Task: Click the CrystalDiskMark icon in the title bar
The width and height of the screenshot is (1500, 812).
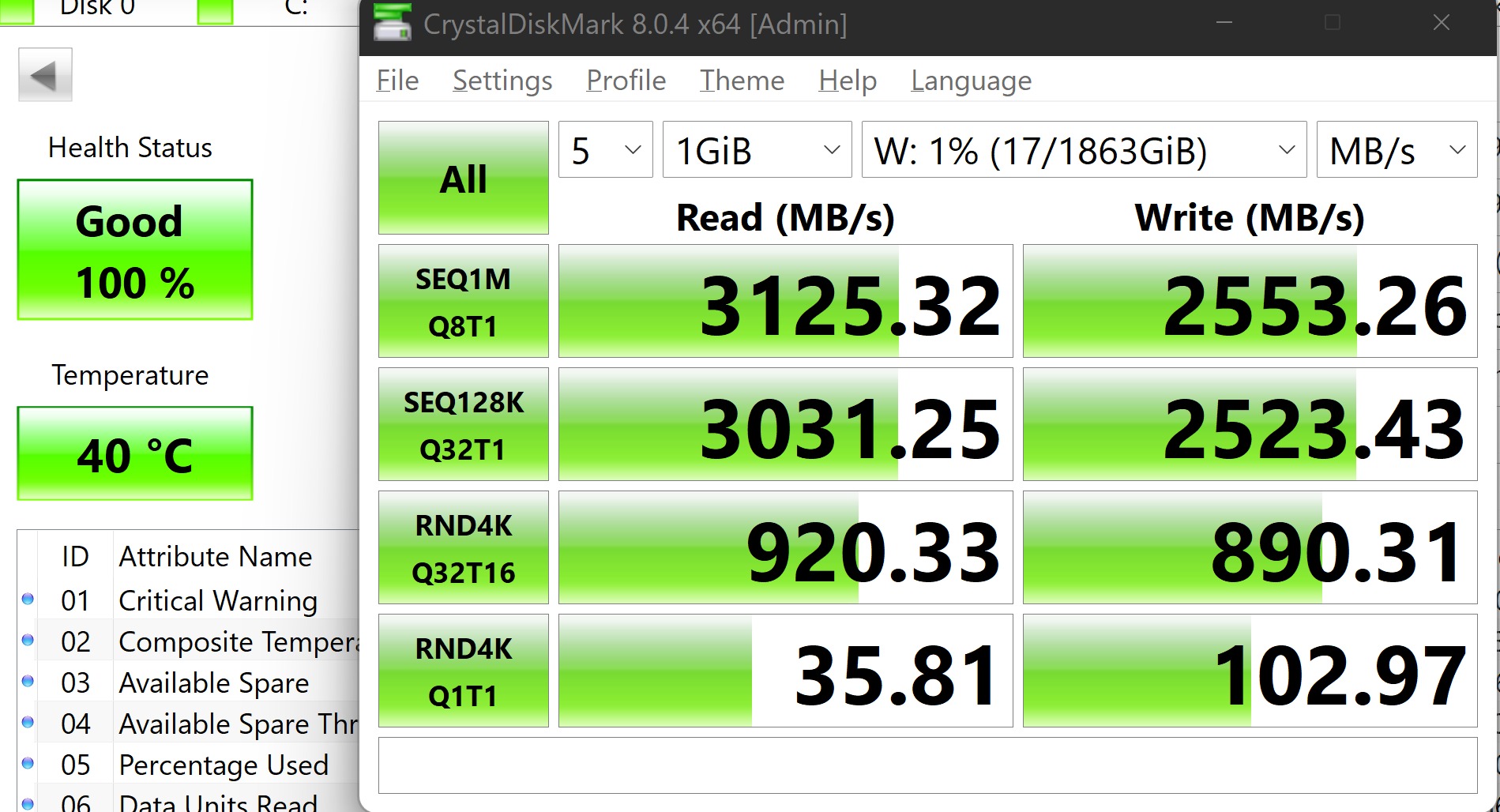Action: [392, 24]
